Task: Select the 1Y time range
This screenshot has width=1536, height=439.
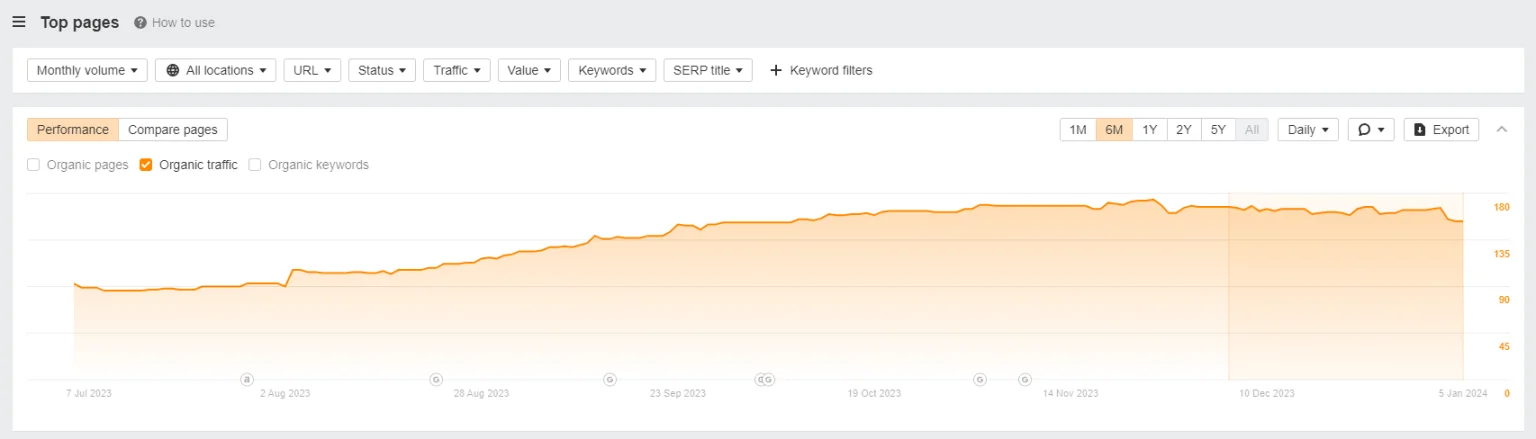Action: (1149, 129)
